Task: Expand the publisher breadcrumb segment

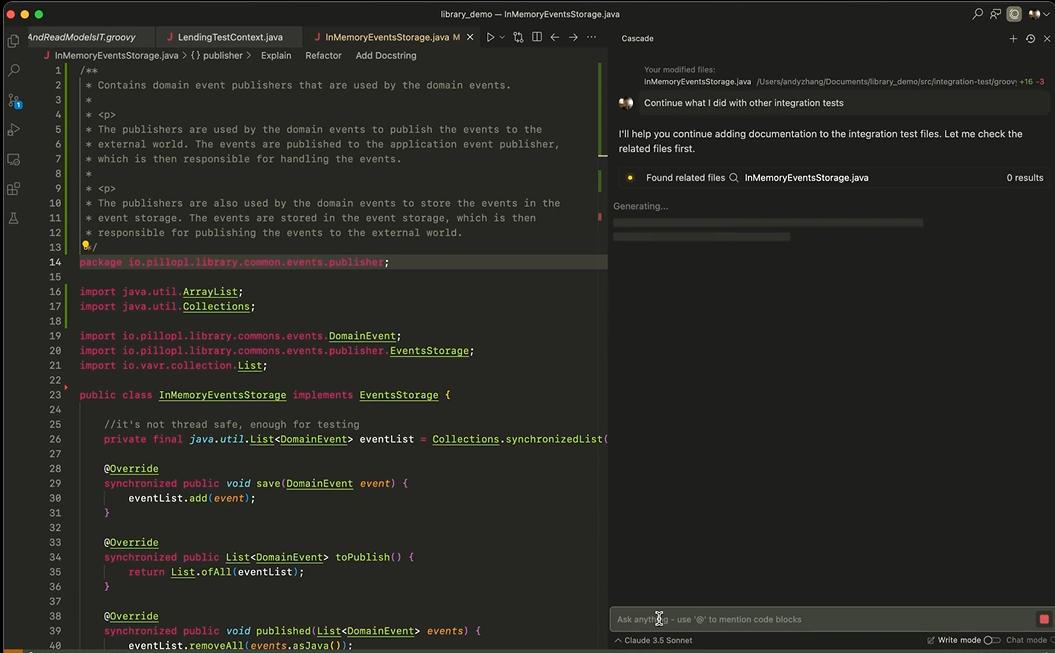Action: [x=222, y=56]
